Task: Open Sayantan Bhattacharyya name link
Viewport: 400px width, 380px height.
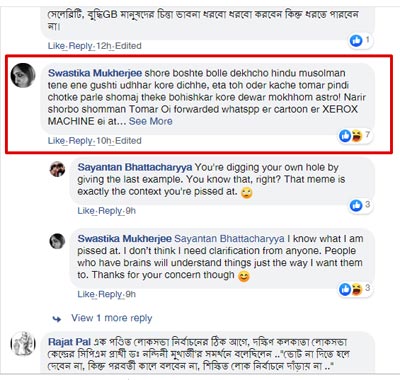Action: [x=135, y=167]
